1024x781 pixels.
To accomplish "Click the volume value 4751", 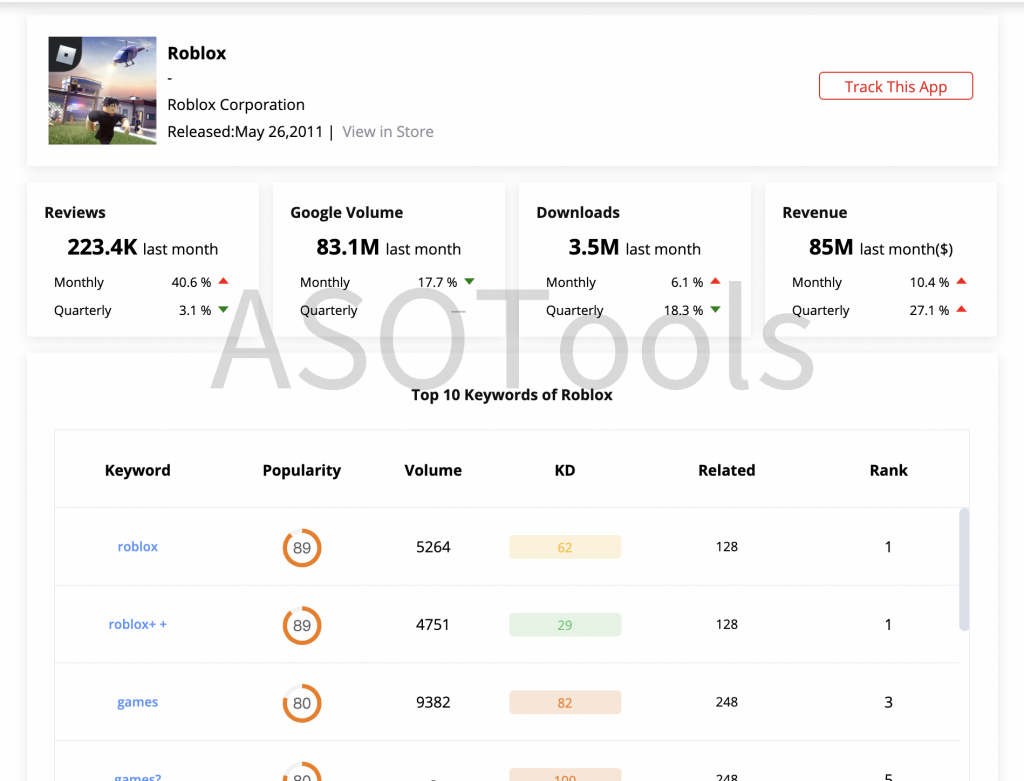I will pyautogui.click(x=433, y=624).
